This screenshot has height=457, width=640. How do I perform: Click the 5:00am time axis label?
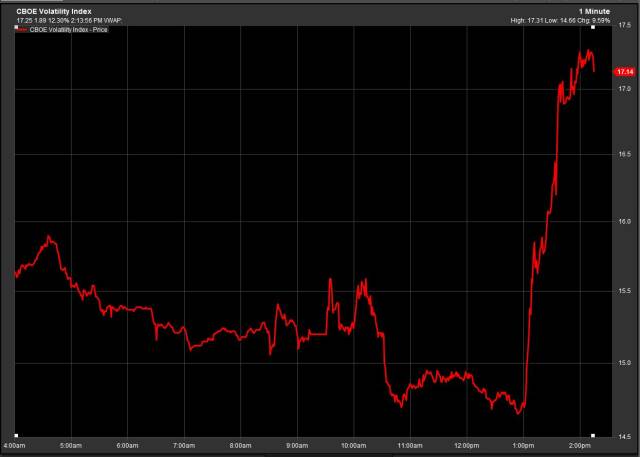[71, 446]
